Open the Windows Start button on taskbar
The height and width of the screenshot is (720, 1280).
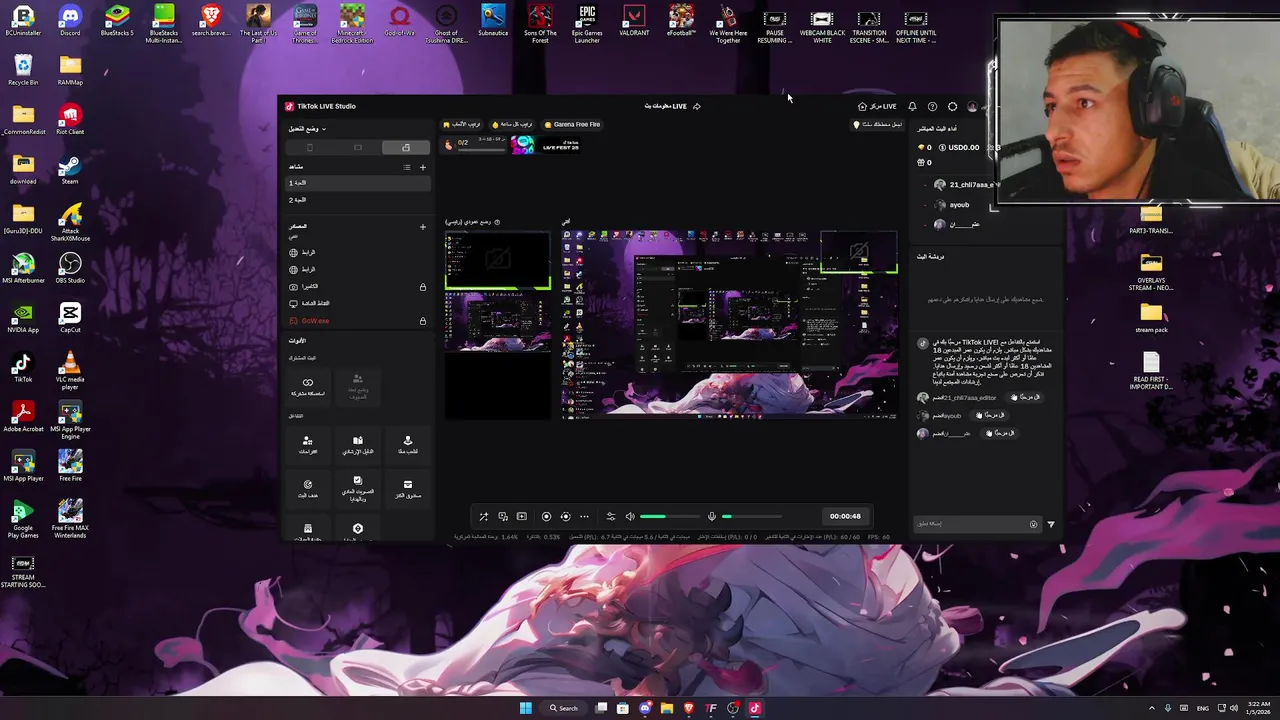[526, 708]
